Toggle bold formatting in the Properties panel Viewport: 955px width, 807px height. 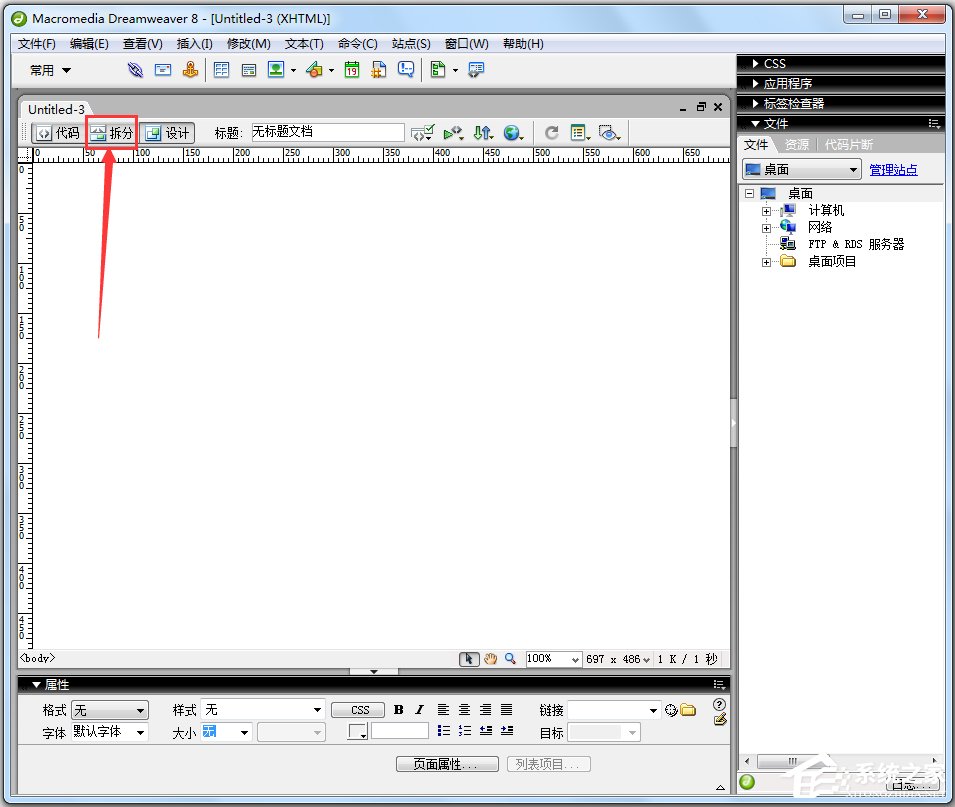coord(398,709)
